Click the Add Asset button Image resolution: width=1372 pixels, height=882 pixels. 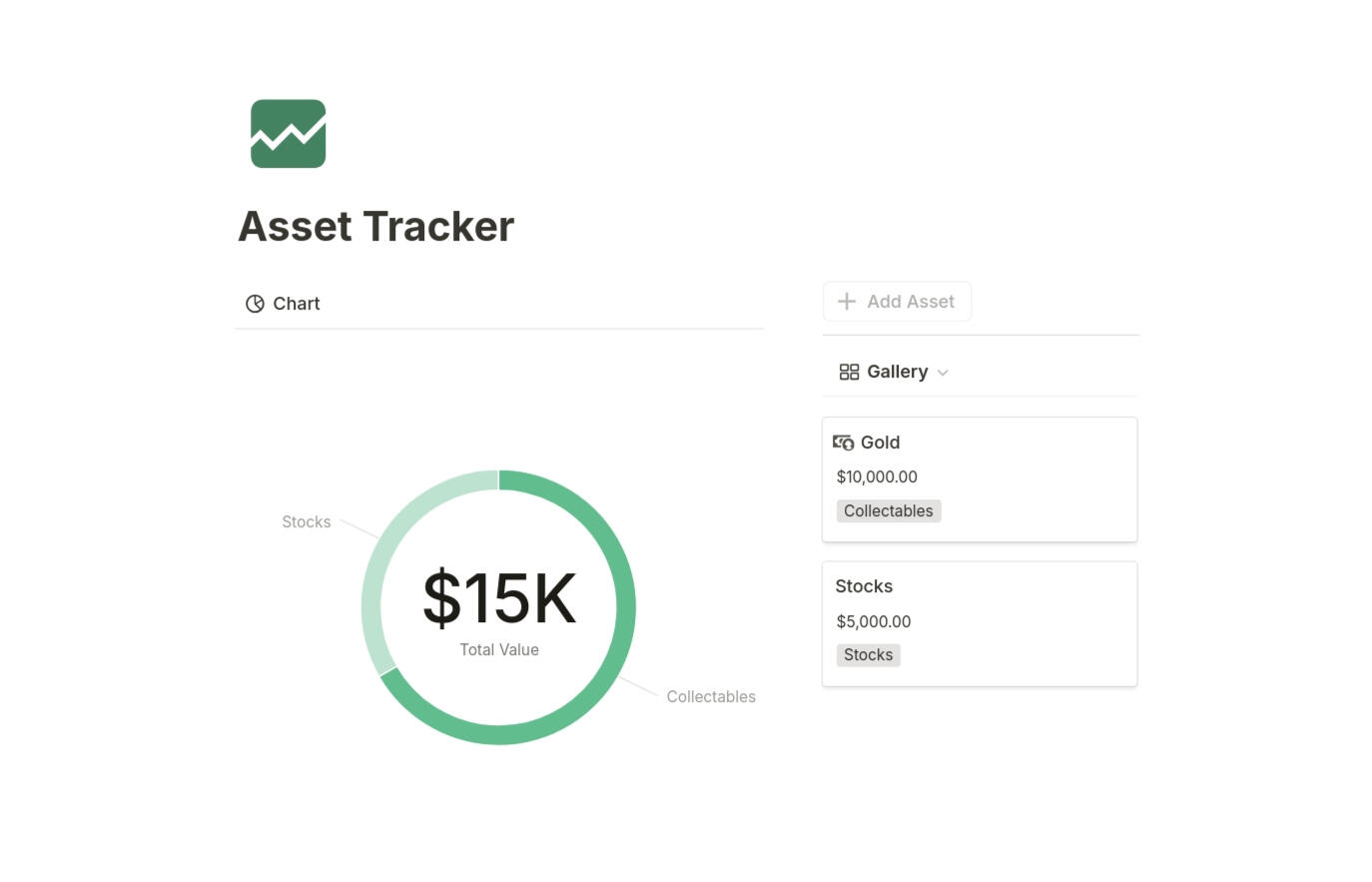pyautogui.click(x=897, y=302)
